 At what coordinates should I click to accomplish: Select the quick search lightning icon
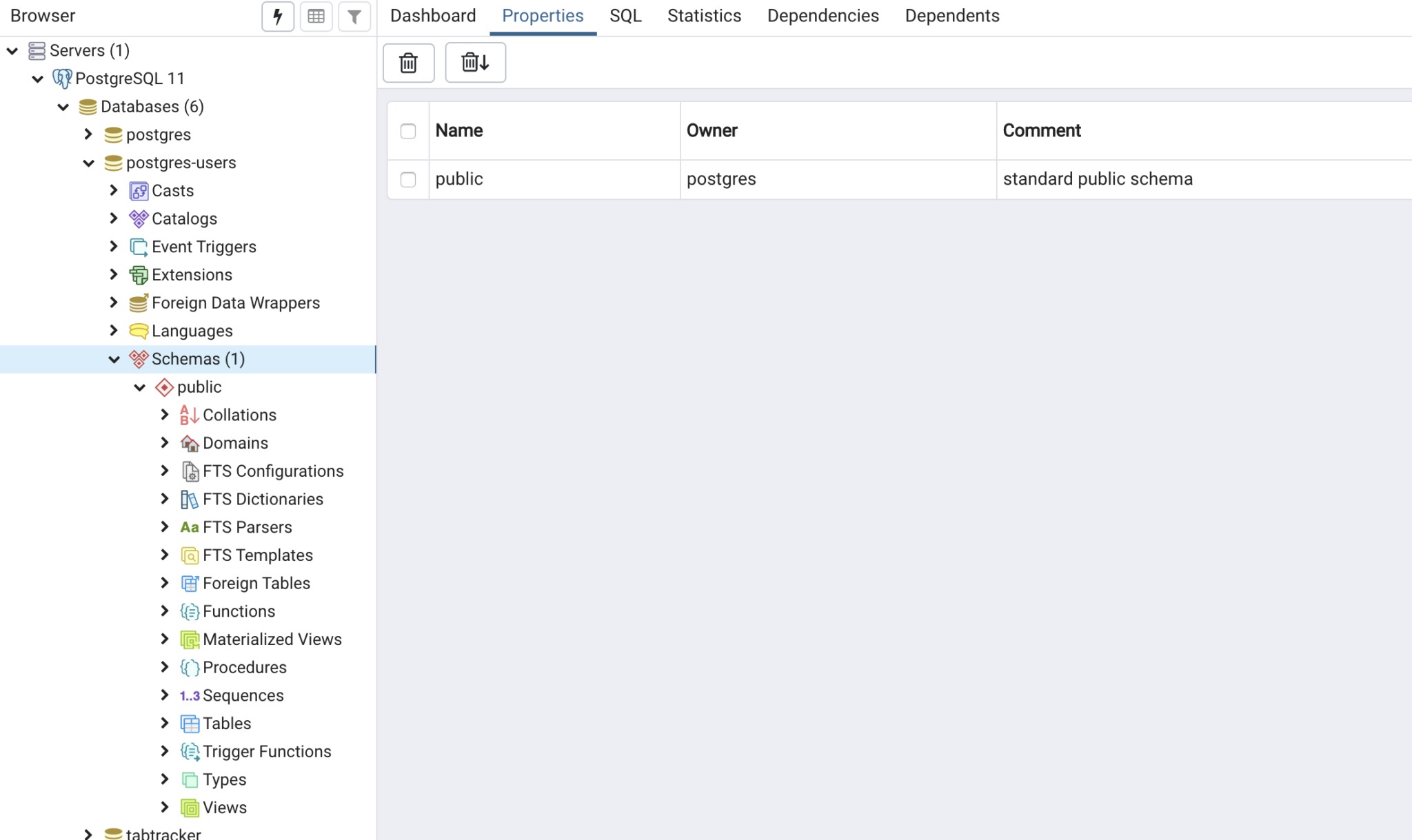coord(278,16)
